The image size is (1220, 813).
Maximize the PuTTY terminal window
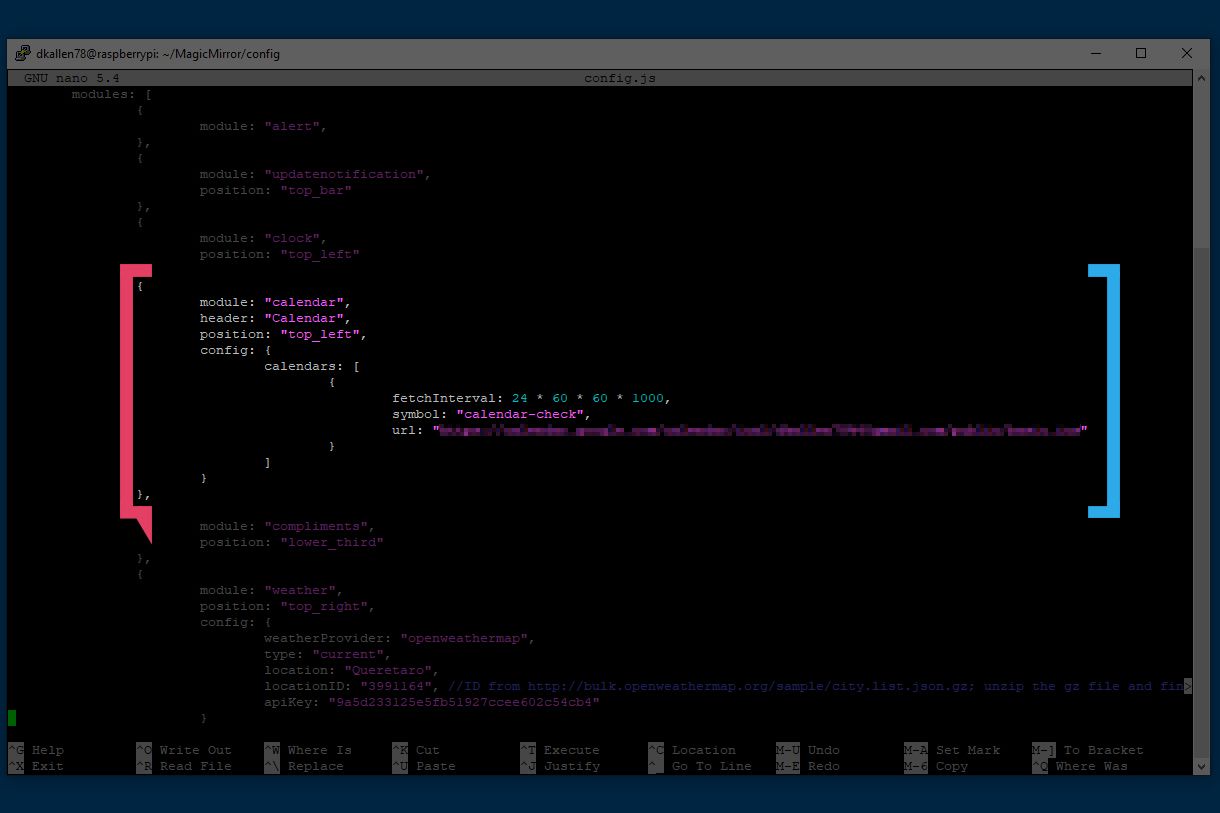[x=1141, y=54]
